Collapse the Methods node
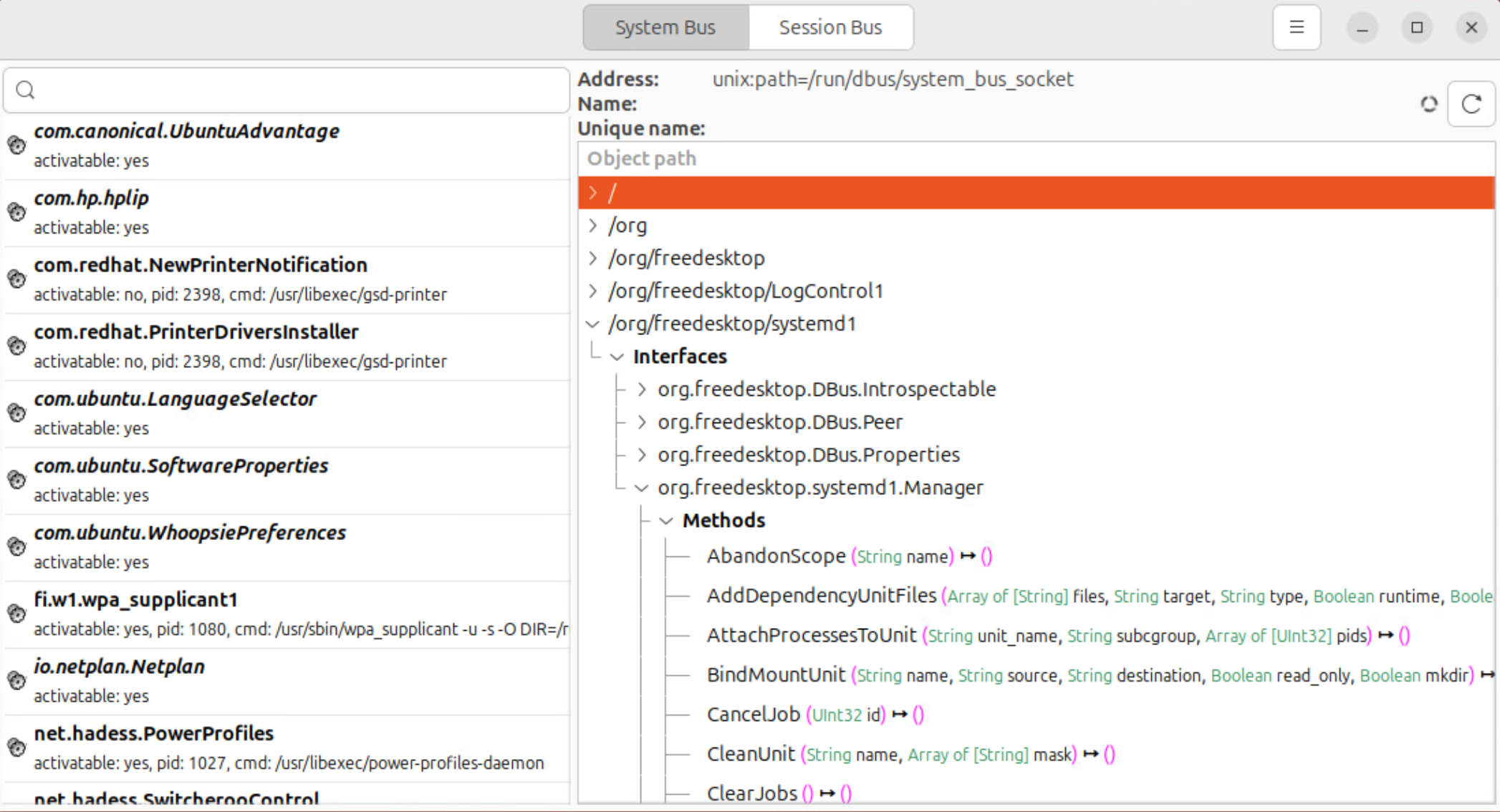1500x812 pixels. click(x=666, y=521)
